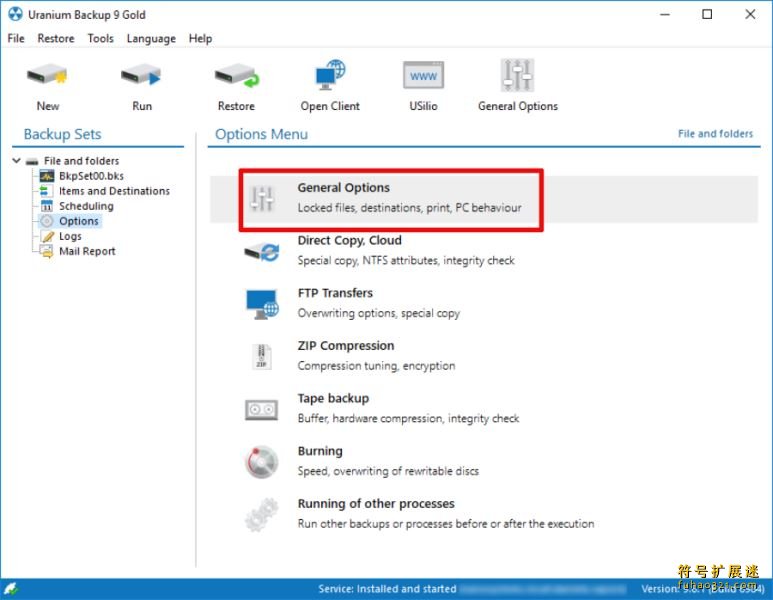
Task: Click the File and folders link at top right
Action: click(715, 134)
